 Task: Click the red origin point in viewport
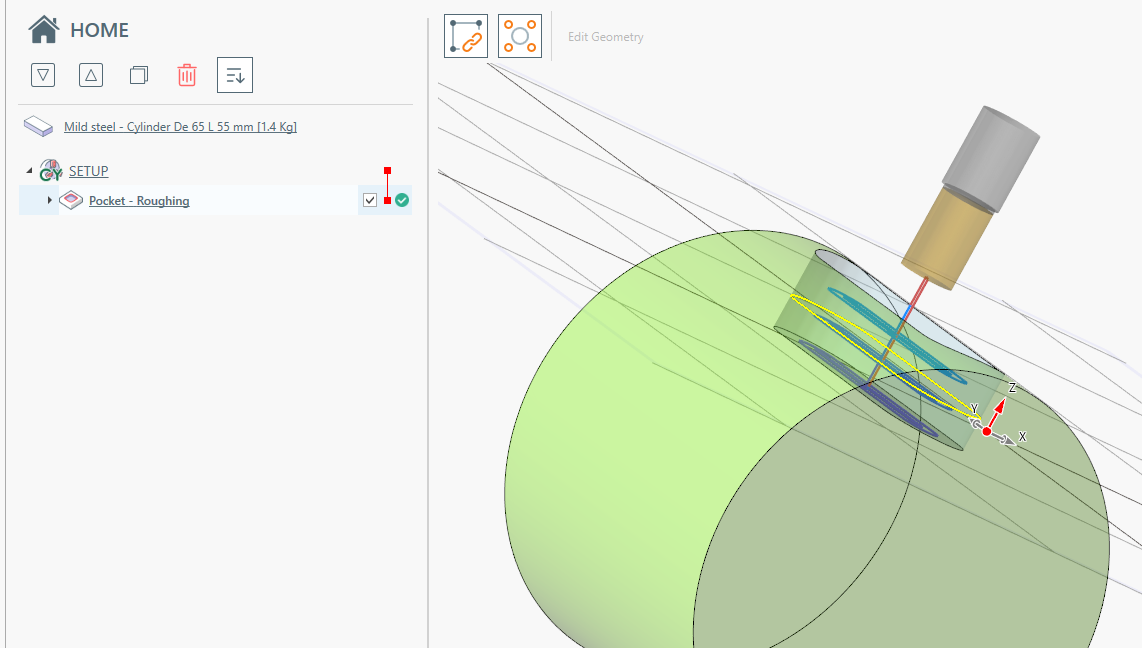click(x=987, y=431)
